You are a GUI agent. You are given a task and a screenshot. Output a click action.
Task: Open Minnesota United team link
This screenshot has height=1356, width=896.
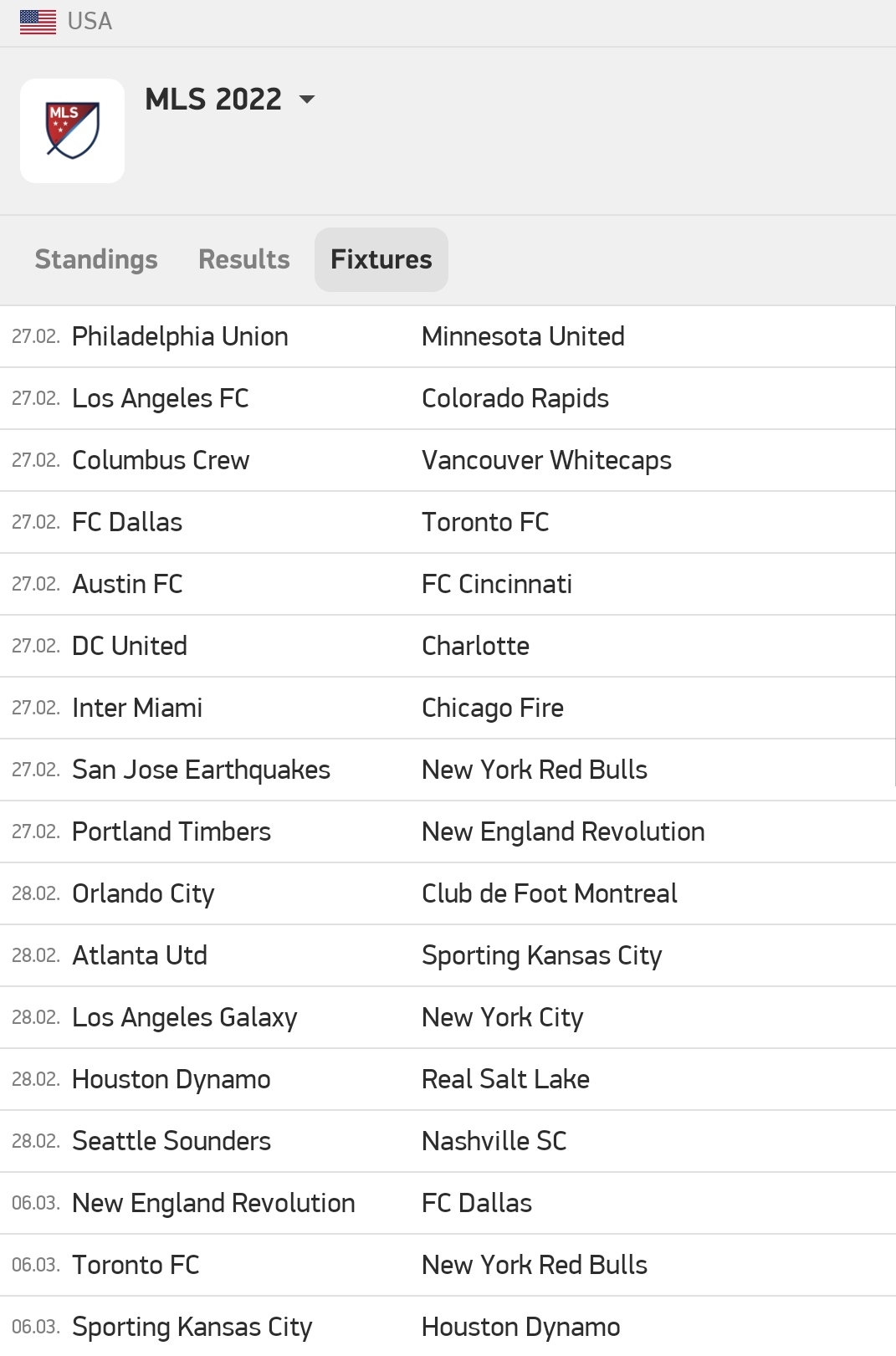(x=523, y=336)
